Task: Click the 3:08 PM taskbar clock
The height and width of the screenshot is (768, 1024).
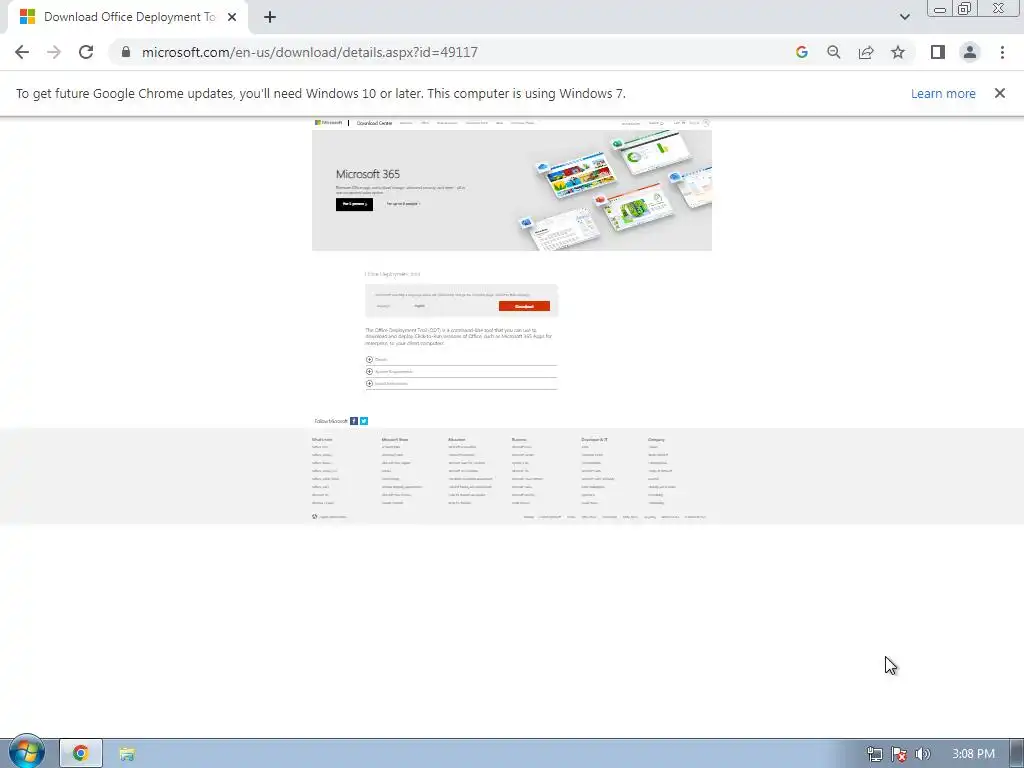Action: (x=973, y=754)
